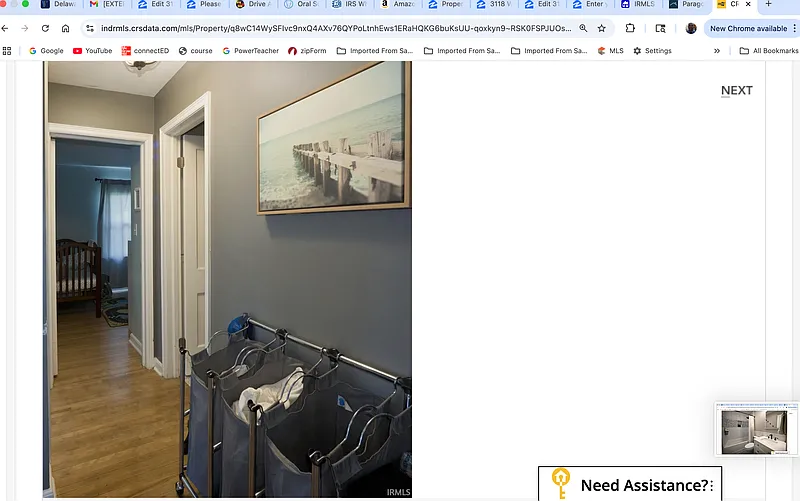
Task: Open the connectED bookmark
Action: click(145, 51)
